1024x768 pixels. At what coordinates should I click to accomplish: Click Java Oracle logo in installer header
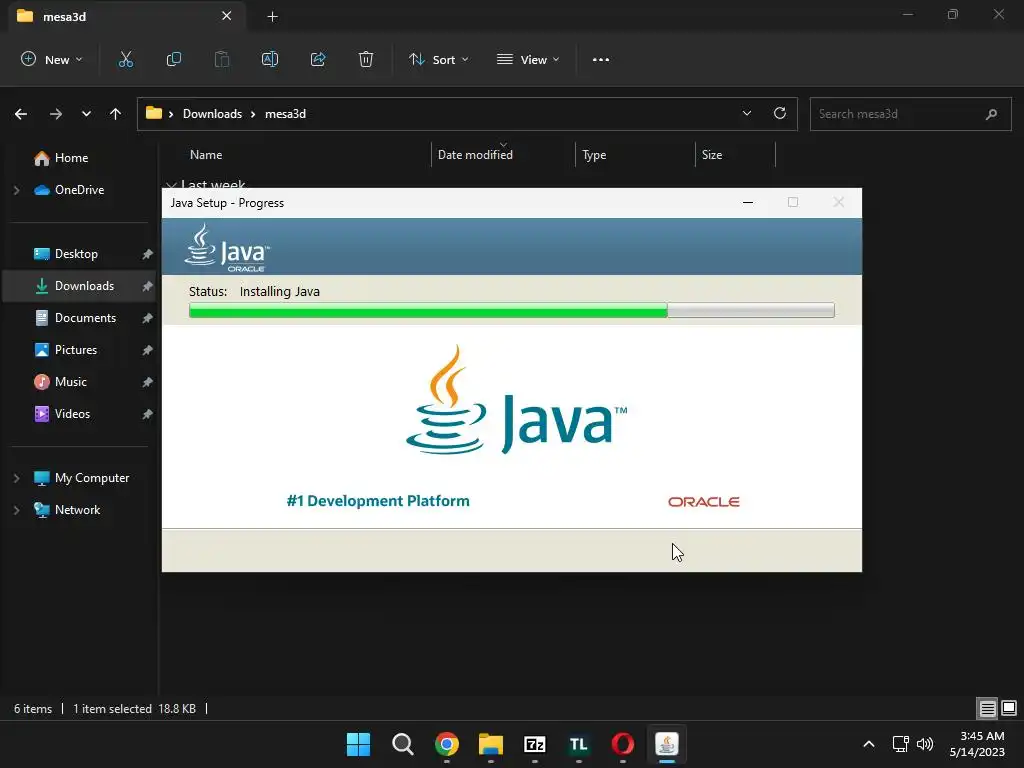coord(227,248)
